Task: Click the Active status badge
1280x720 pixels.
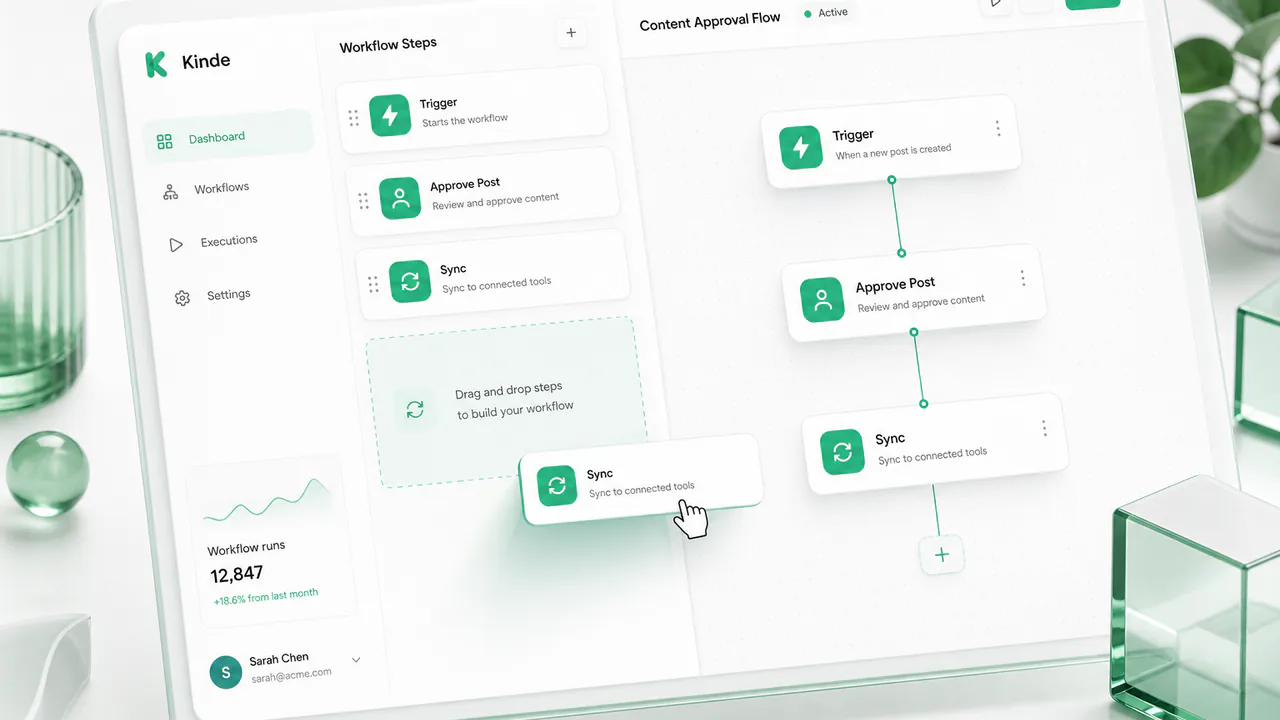Action: [826, 13]
